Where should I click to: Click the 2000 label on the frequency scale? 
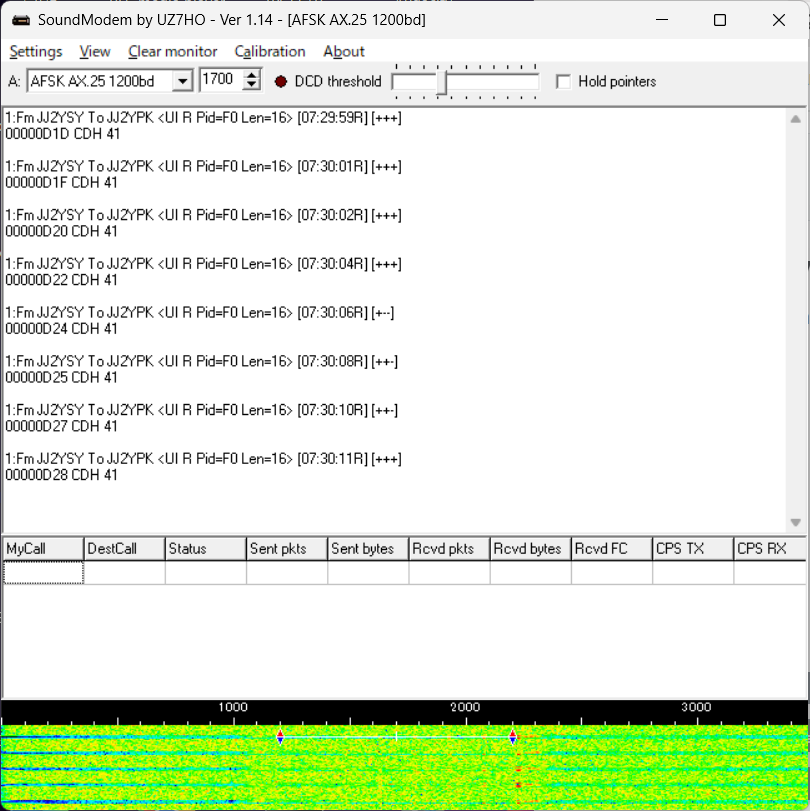(465, 707)
